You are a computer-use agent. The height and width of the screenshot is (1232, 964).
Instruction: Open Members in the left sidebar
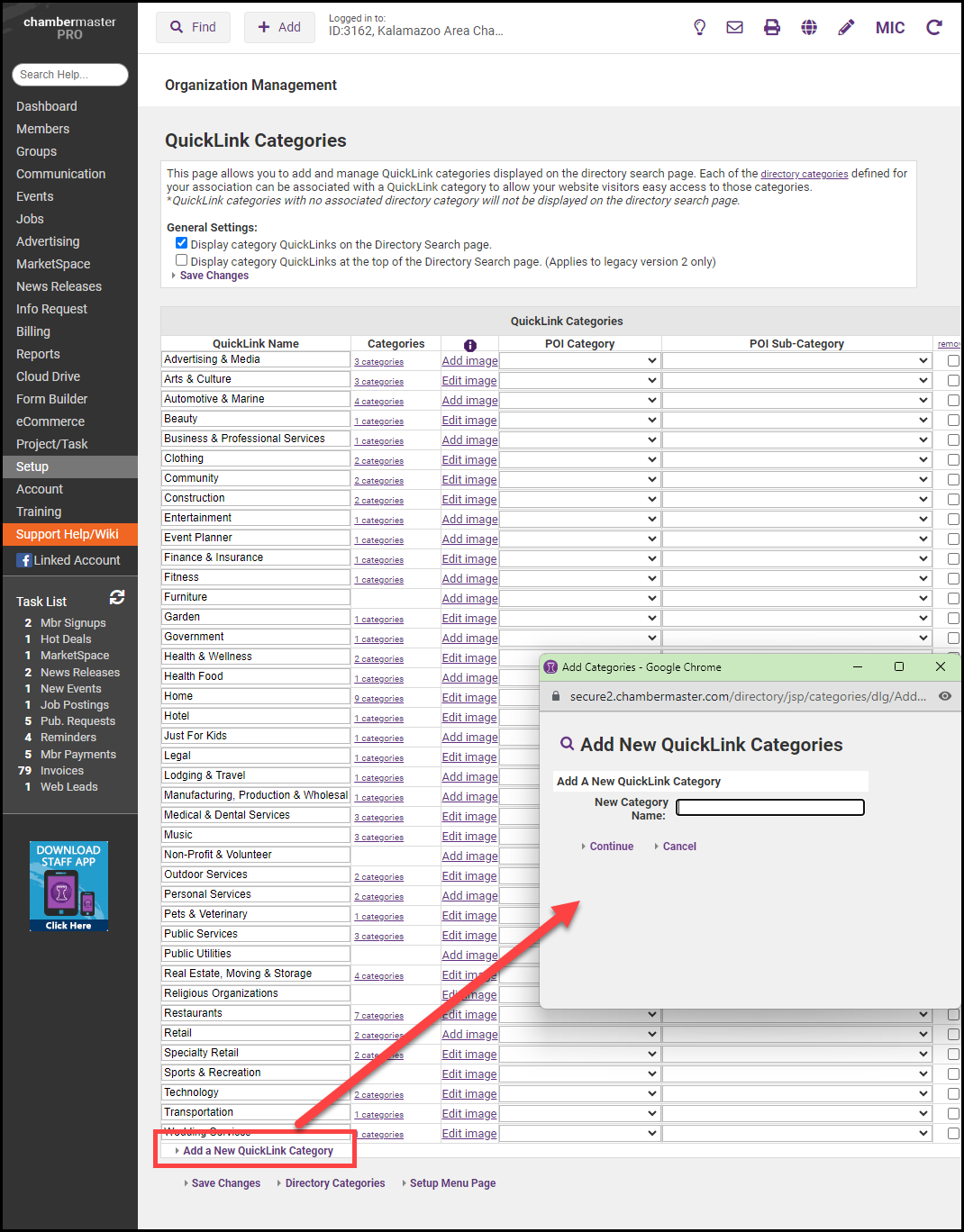(x=42, y=129)
